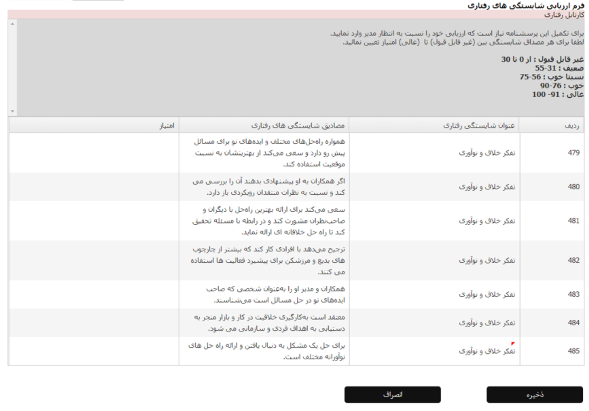Click تفکر خلاق و نوآوری in row 484

pos(487,323)
